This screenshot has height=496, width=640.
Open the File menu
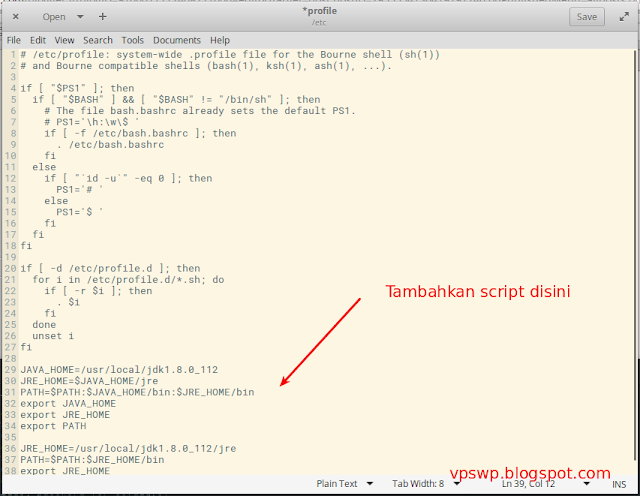[13, 40]
